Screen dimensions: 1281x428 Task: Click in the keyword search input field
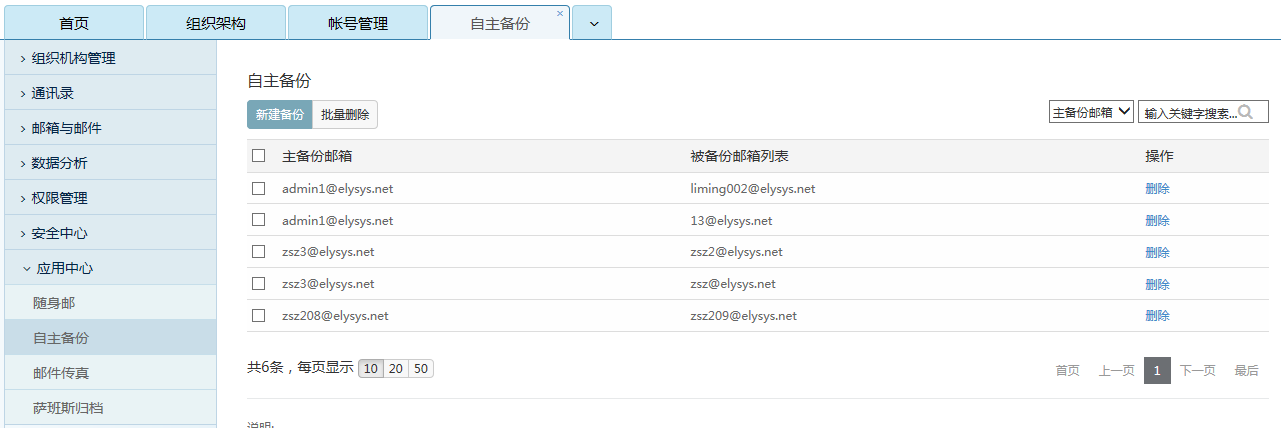(x=1188, y=113)
